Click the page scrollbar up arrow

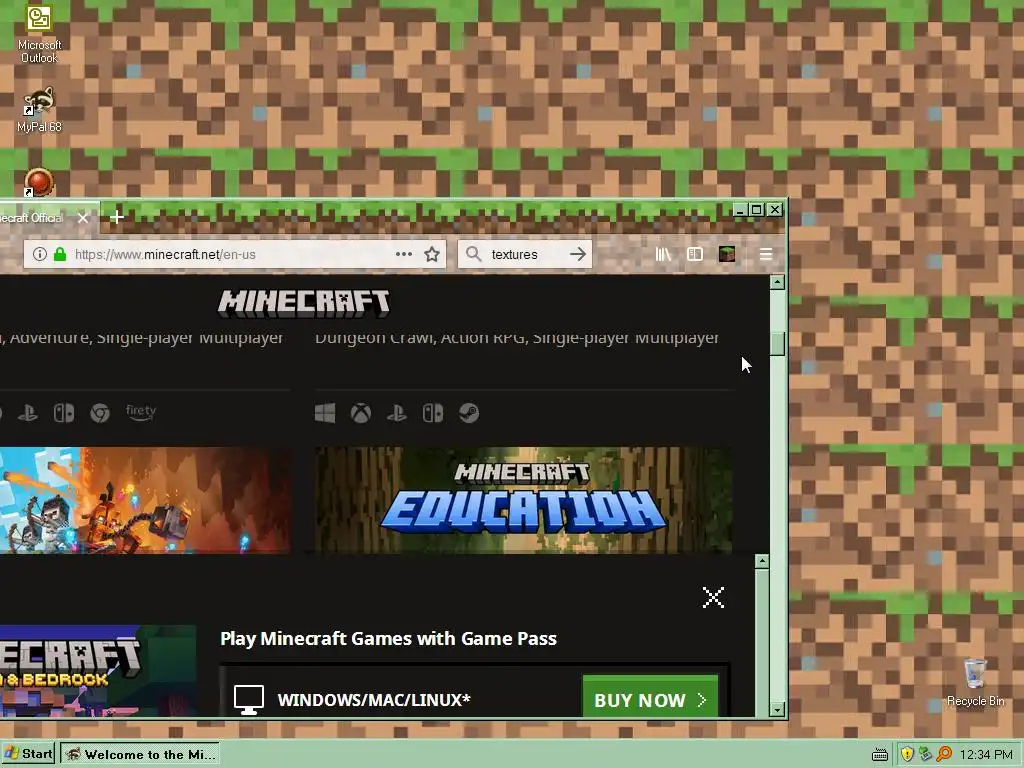pyautogui.click(x=777, y=282)
